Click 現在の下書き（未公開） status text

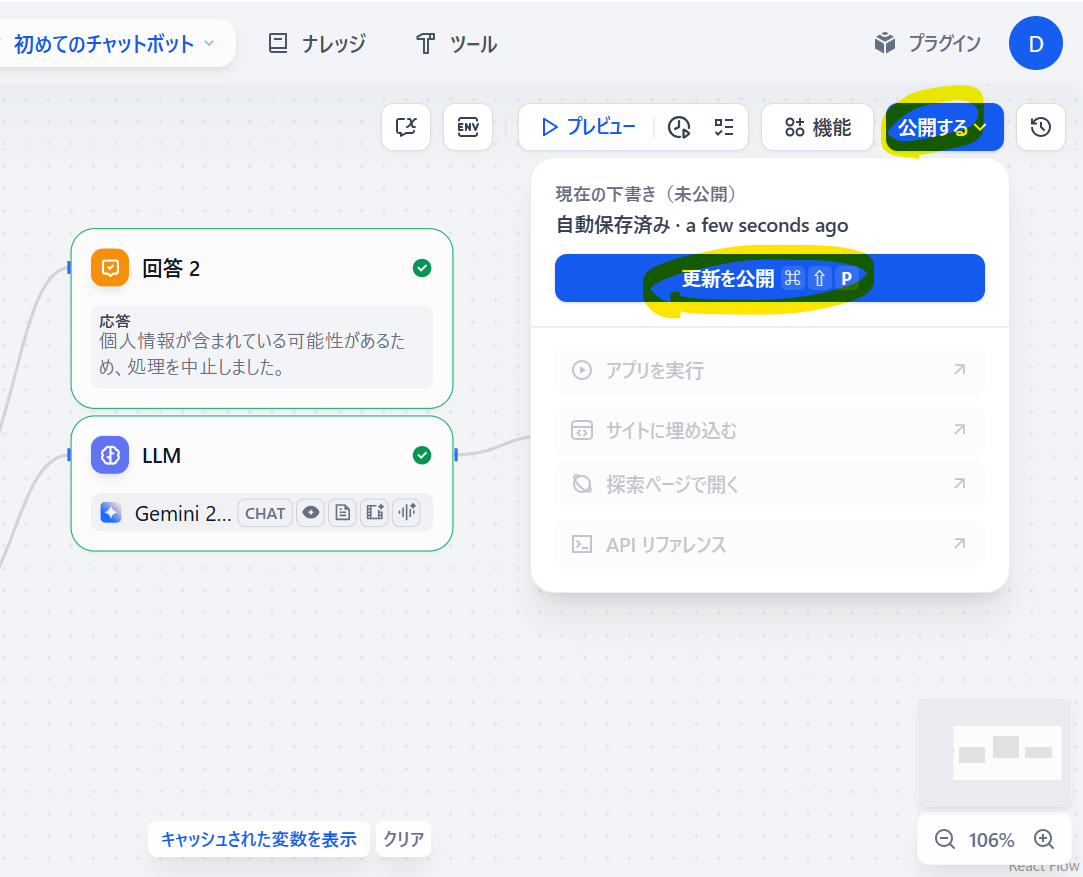click(646, 194)
